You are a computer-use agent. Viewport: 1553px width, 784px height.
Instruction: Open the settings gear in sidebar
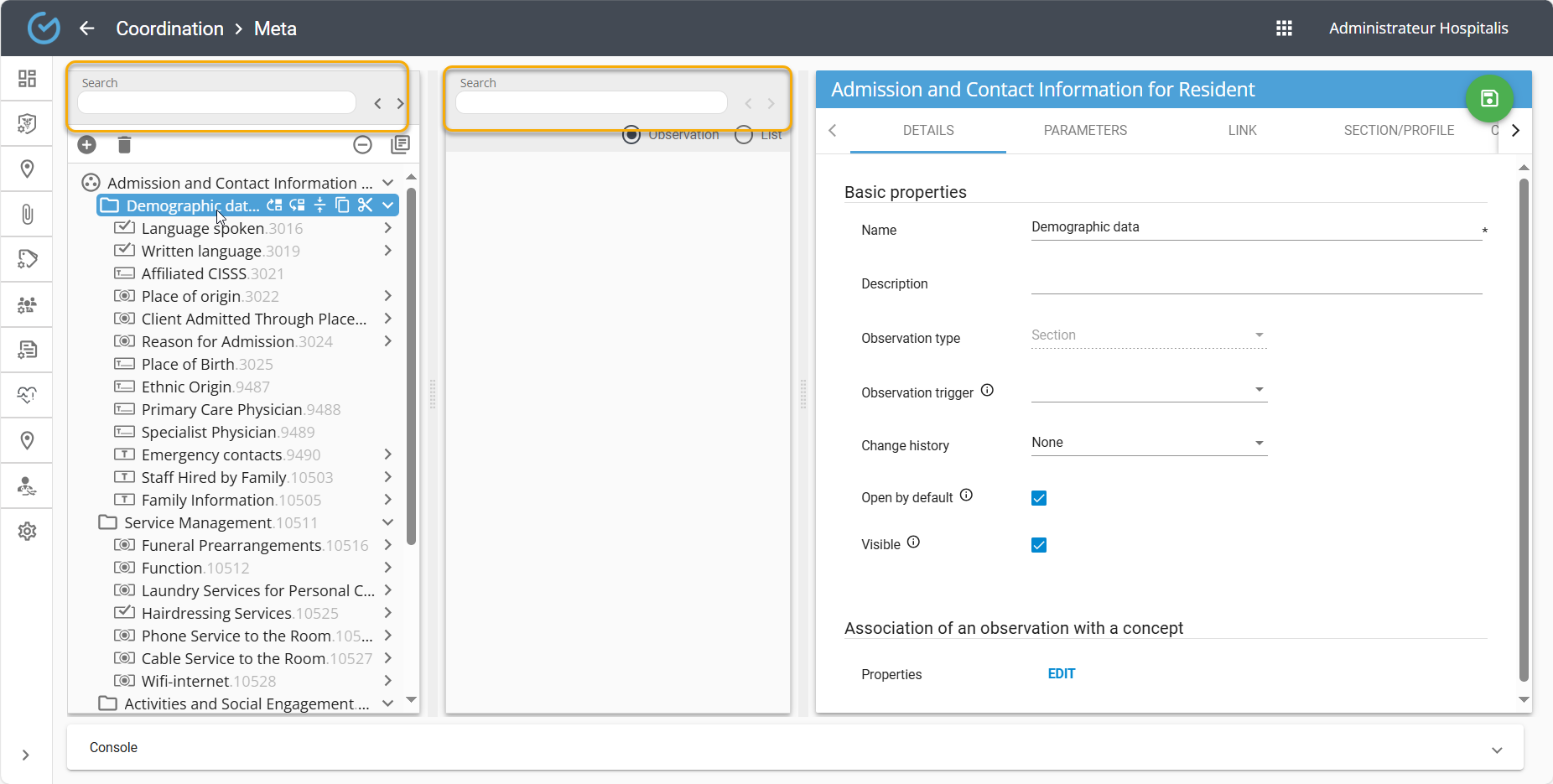pos(27,531)
